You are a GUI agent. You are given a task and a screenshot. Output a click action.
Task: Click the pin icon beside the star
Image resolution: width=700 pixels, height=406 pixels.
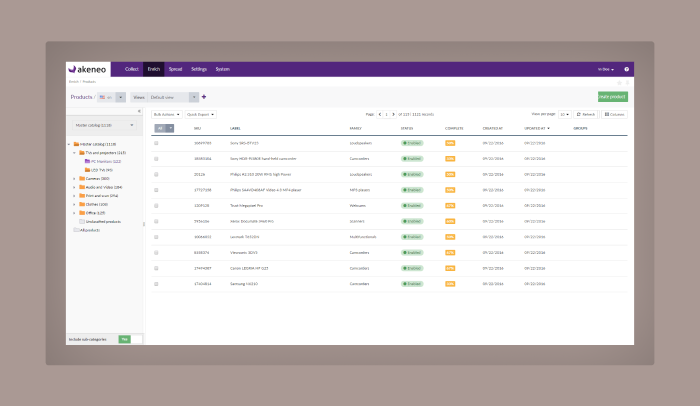tap(627, 83)
